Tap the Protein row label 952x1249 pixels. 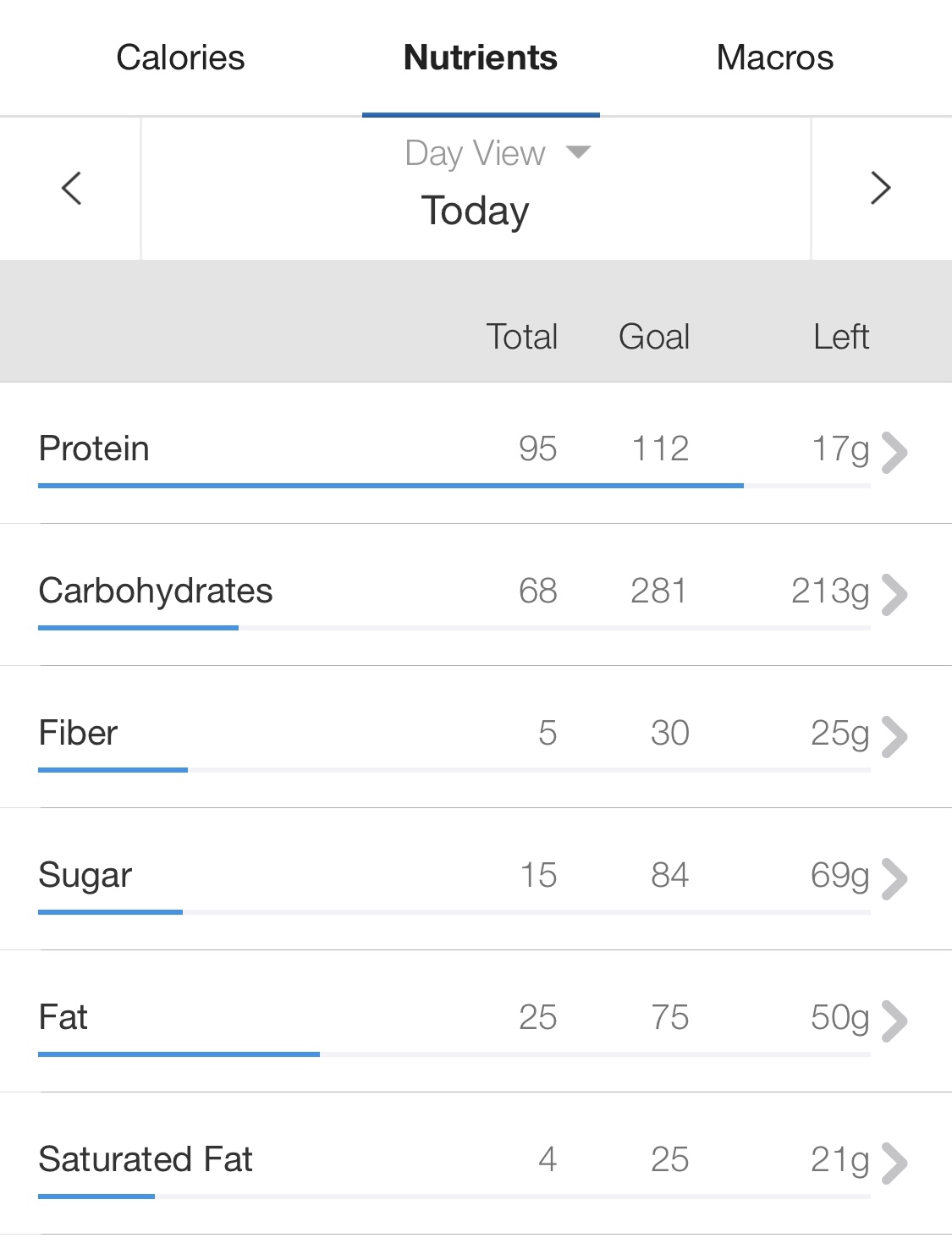pos(94,448)
